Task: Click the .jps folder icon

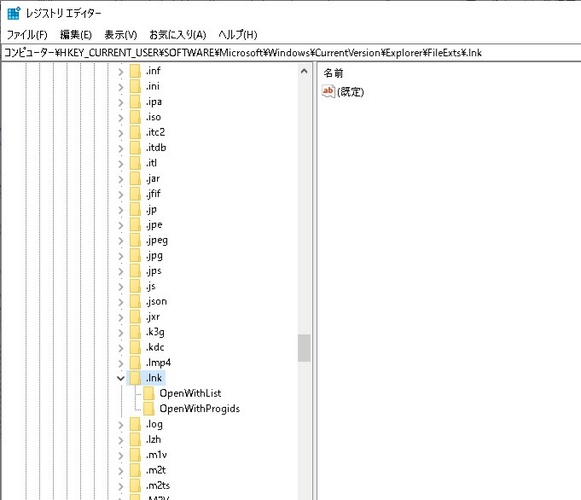Action: (135, 271)
